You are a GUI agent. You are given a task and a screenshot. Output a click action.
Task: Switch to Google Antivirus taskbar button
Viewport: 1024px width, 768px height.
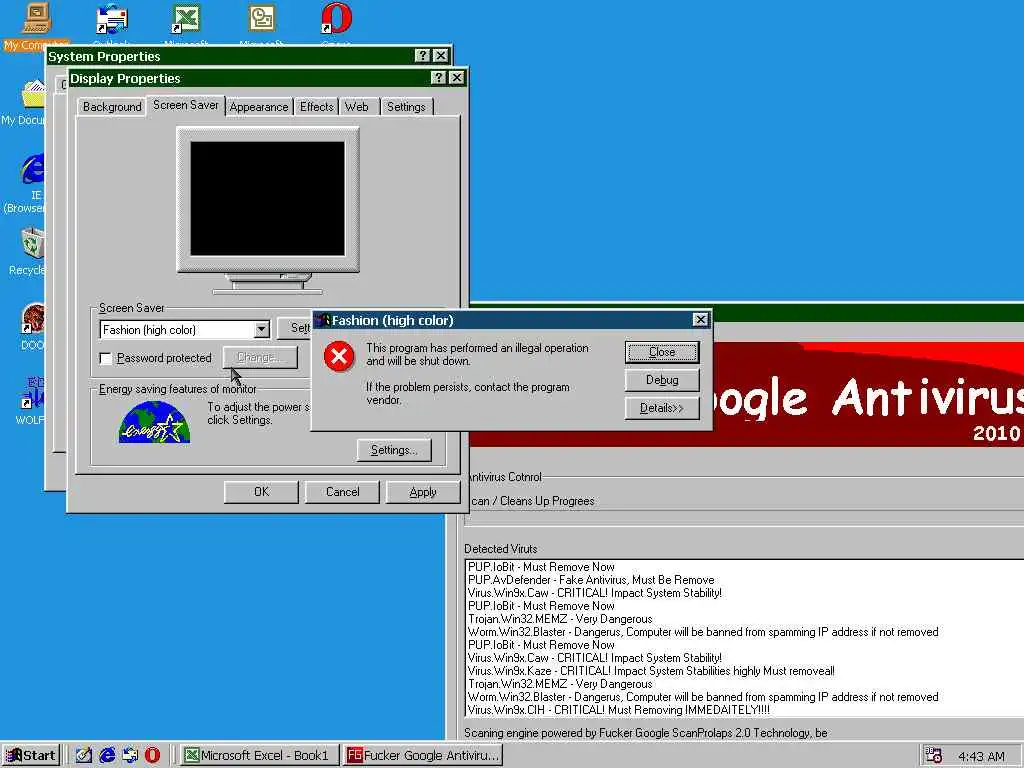pos(423,756)
